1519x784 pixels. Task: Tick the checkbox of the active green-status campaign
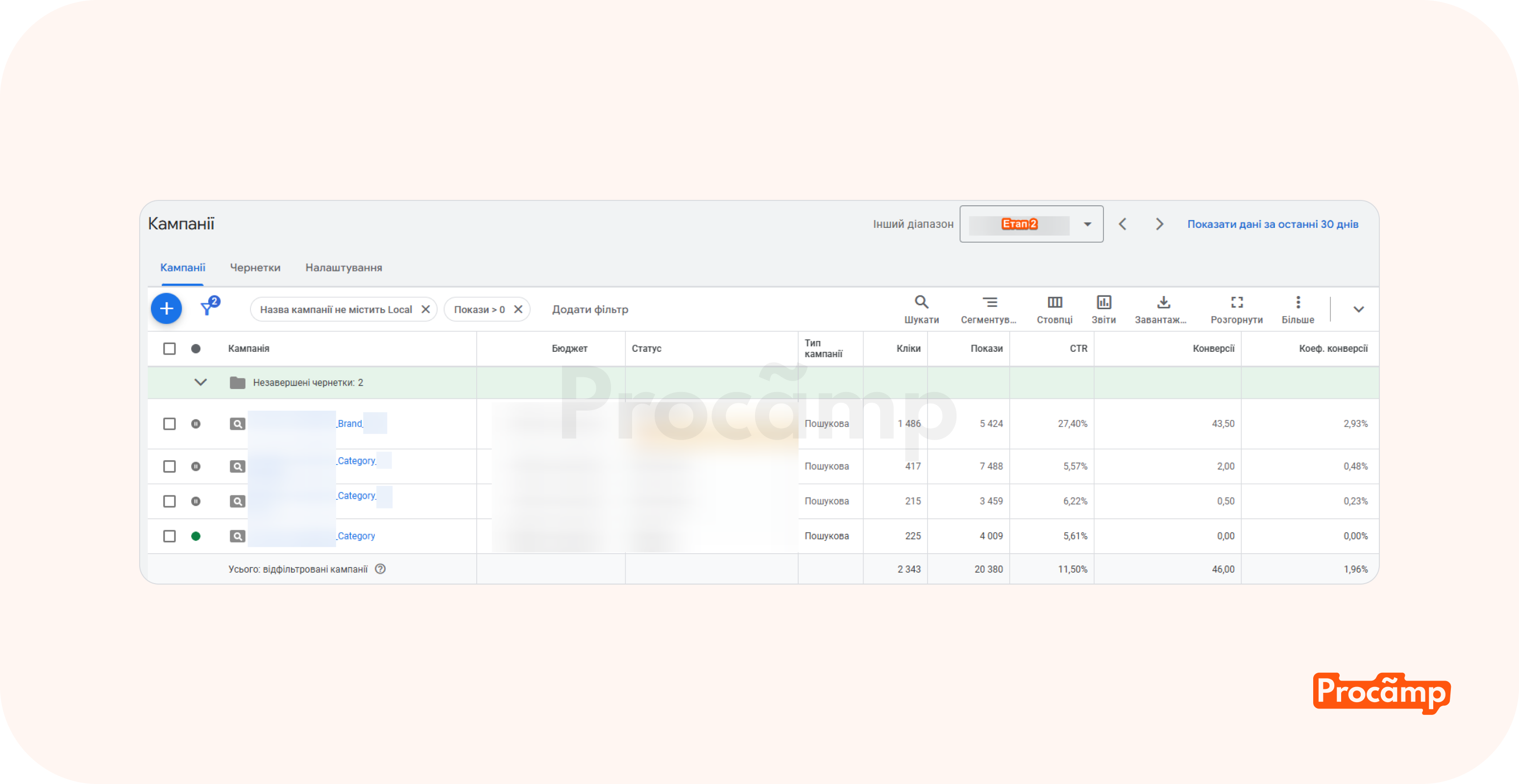click(169, 536)
